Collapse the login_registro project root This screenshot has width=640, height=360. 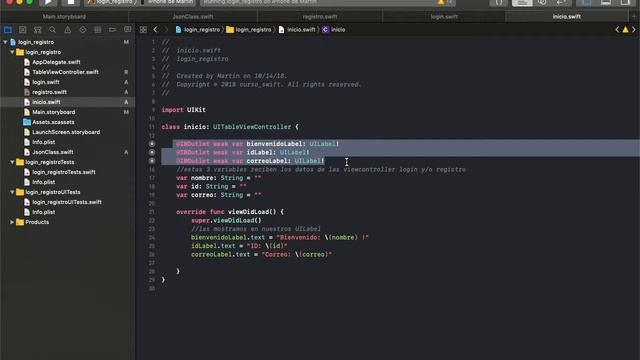click(x=5, y=42)
